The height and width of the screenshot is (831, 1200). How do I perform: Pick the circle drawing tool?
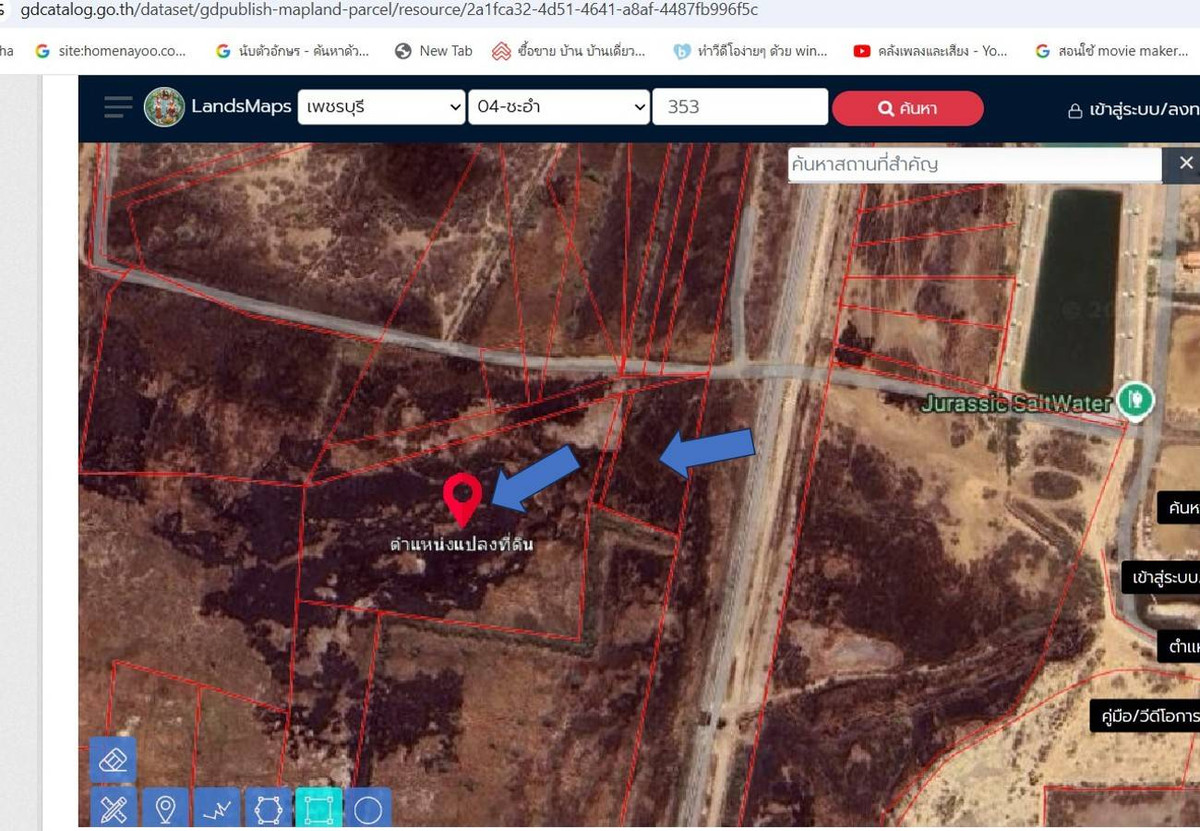[x=368, y=808]
